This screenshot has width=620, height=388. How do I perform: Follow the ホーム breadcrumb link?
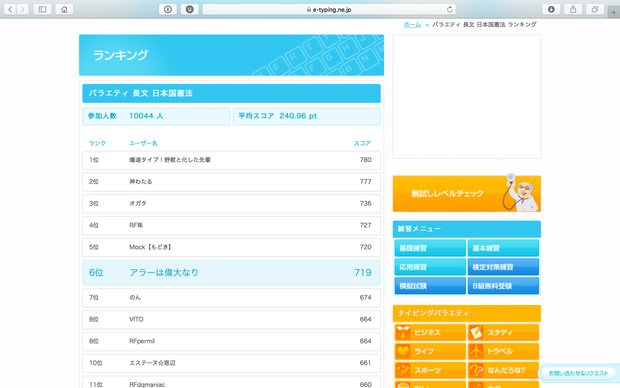point(412,25)
